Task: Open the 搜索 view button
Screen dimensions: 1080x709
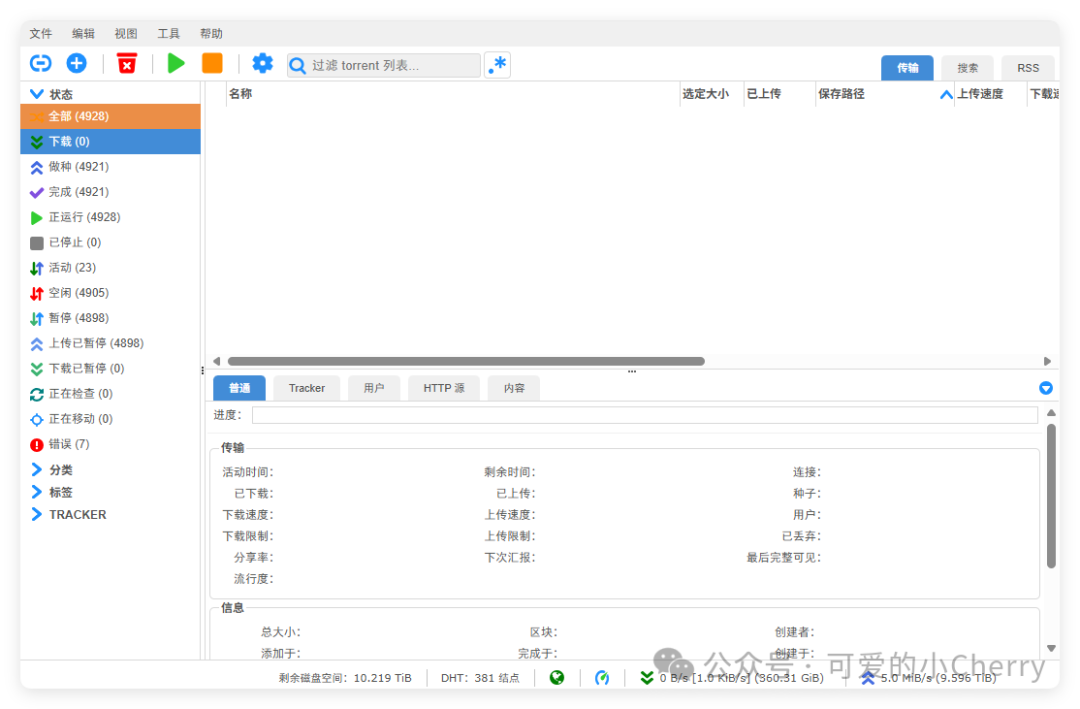Action: (967, 67)
